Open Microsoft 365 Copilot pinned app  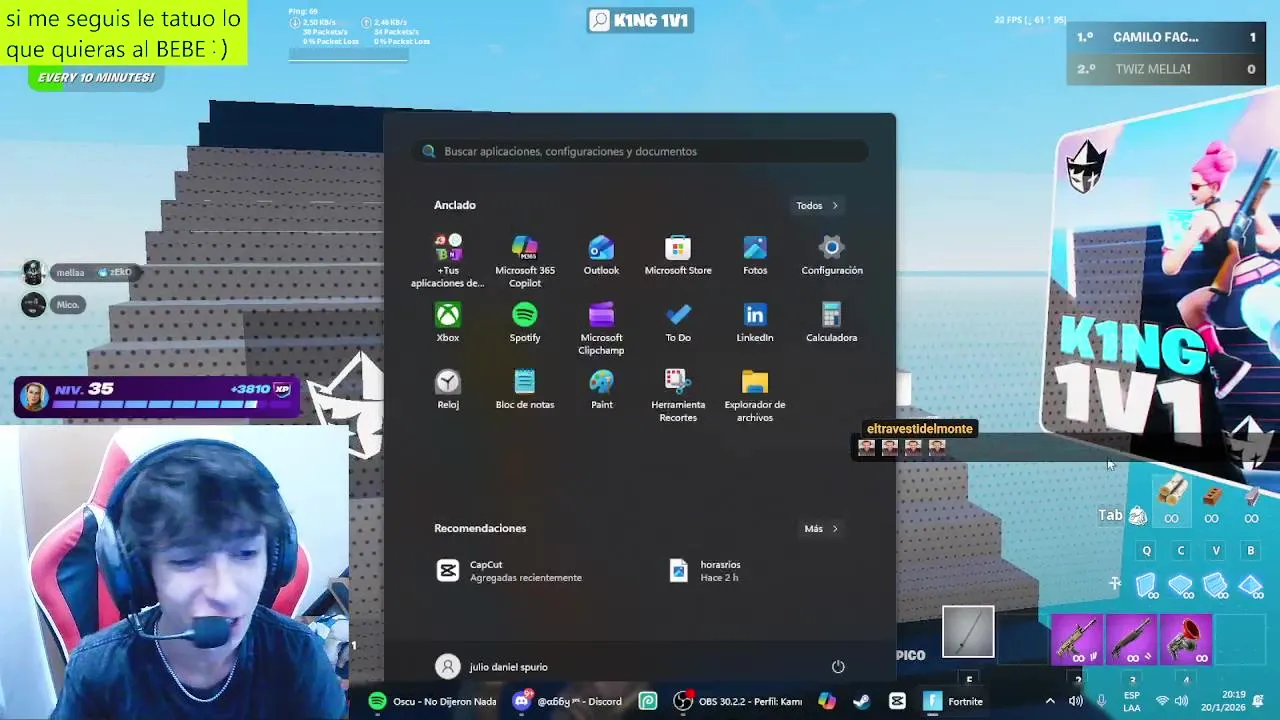click(x=525, y=261)
